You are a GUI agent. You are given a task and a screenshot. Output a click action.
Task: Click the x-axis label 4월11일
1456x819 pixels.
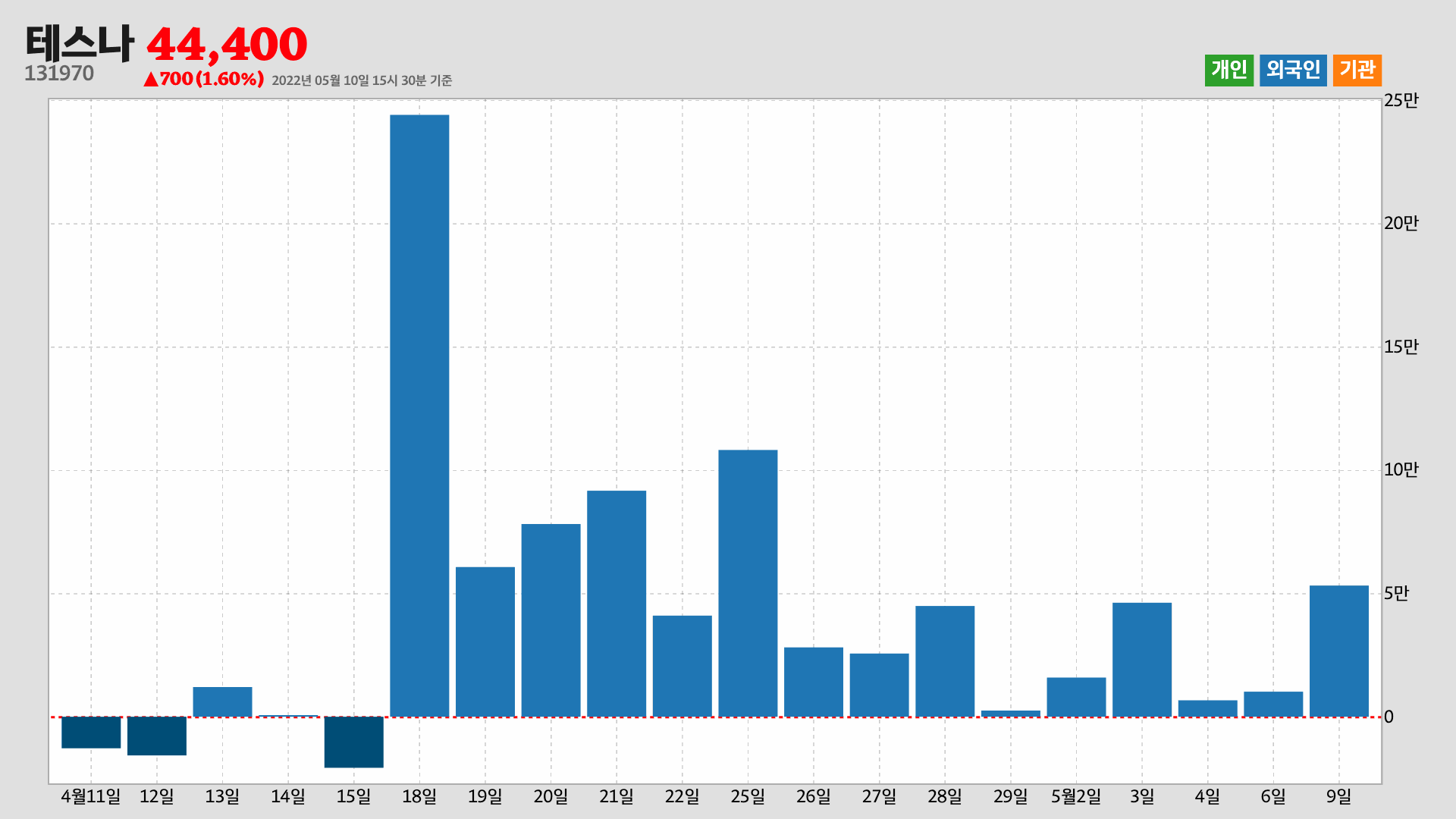click(91, 796)
